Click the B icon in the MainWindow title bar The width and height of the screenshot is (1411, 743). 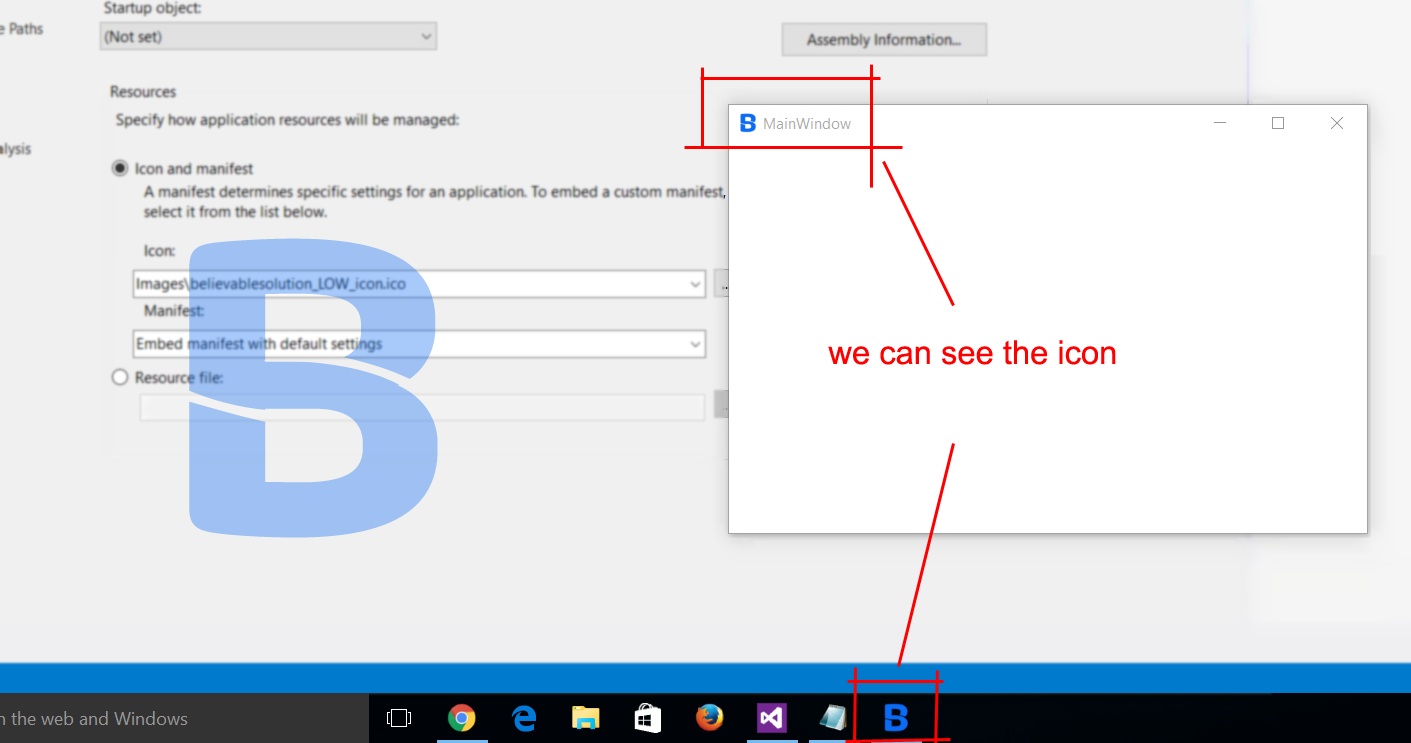(745, 122)
